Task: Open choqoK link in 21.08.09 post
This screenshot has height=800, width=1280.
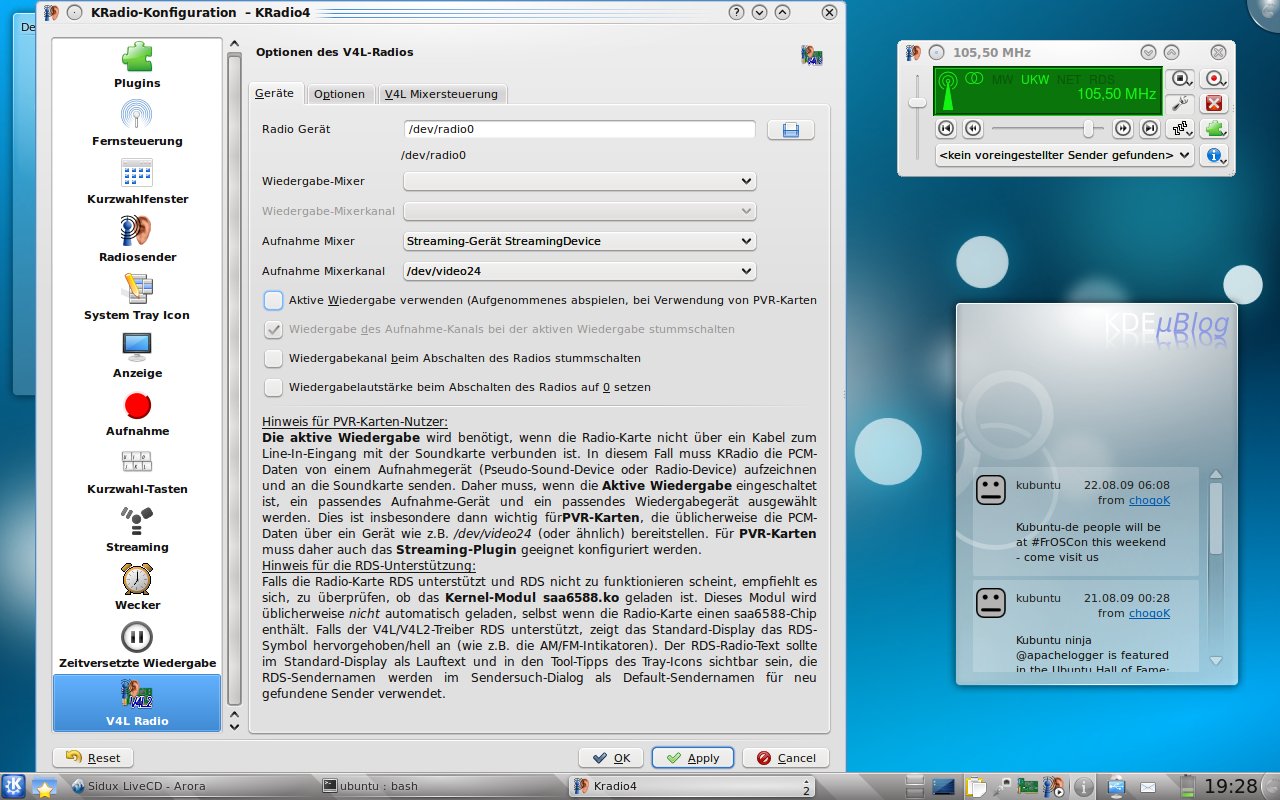Action: pyautogui.click(x=1149, y=613)
